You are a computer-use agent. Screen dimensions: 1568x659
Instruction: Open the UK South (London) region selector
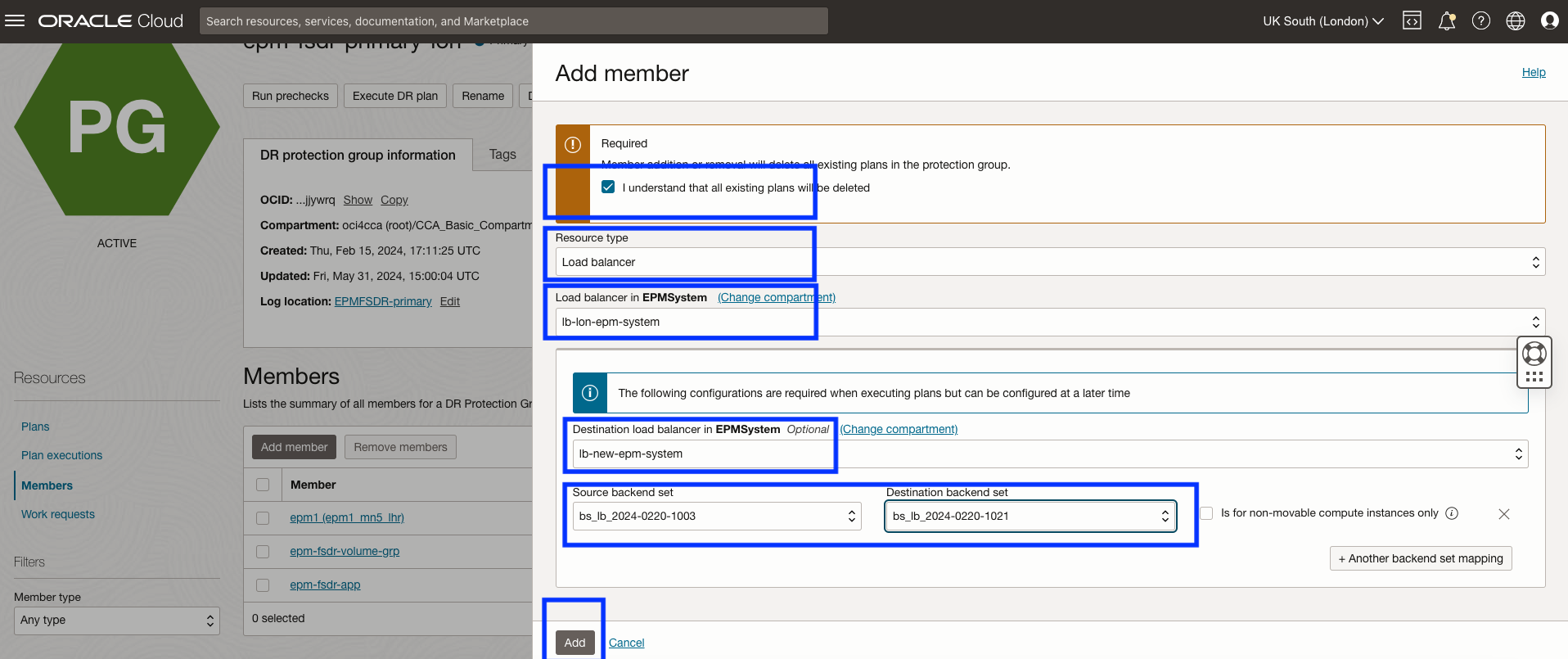coord(1322,21)
